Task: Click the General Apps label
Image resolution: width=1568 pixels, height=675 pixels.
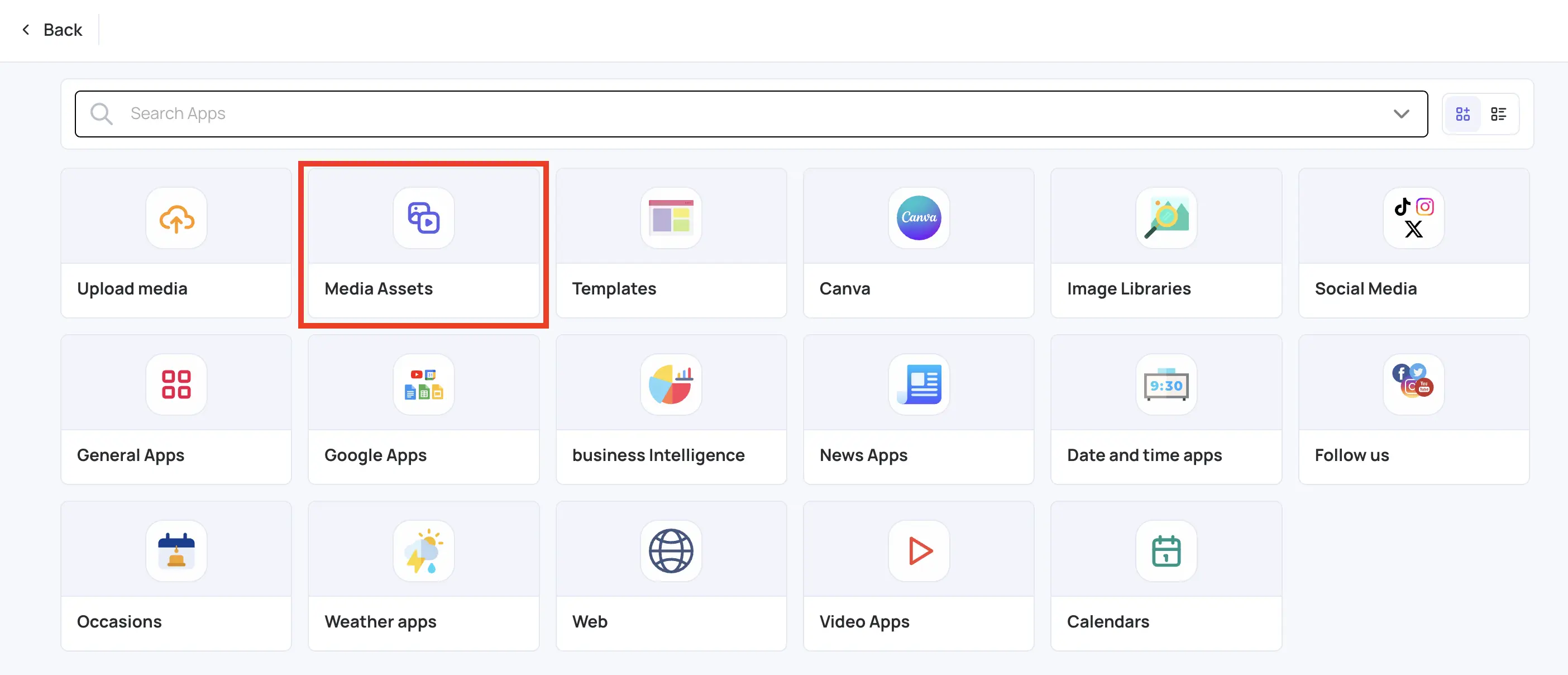Action: [x=130, y=455]
